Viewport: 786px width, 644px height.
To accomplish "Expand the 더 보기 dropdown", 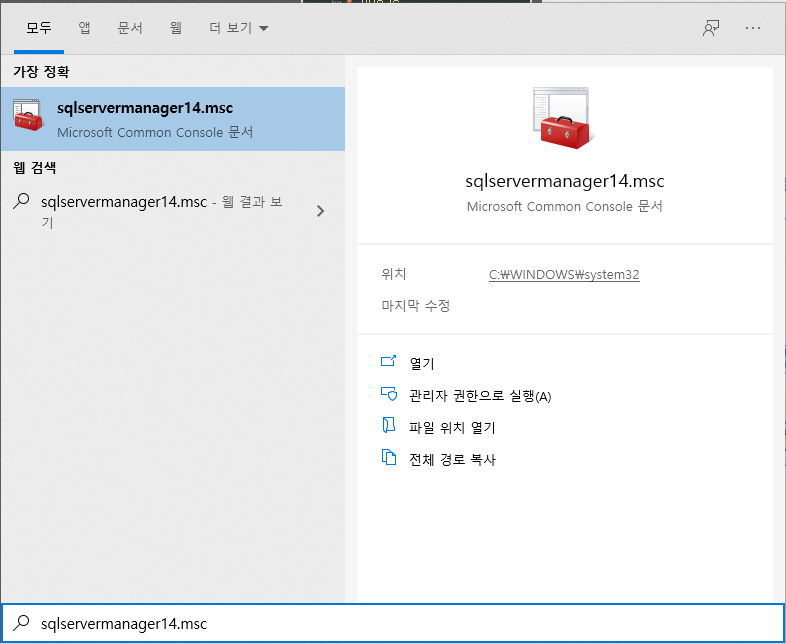I will (x=239, y=28).
